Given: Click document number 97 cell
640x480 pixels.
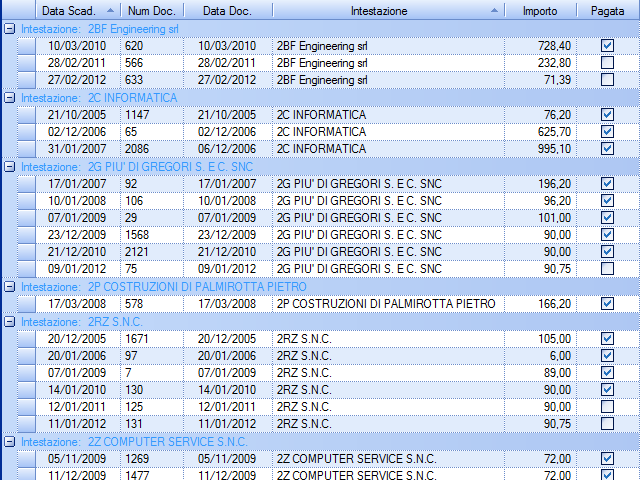Looking at the screenshot, I should [152, 356].
